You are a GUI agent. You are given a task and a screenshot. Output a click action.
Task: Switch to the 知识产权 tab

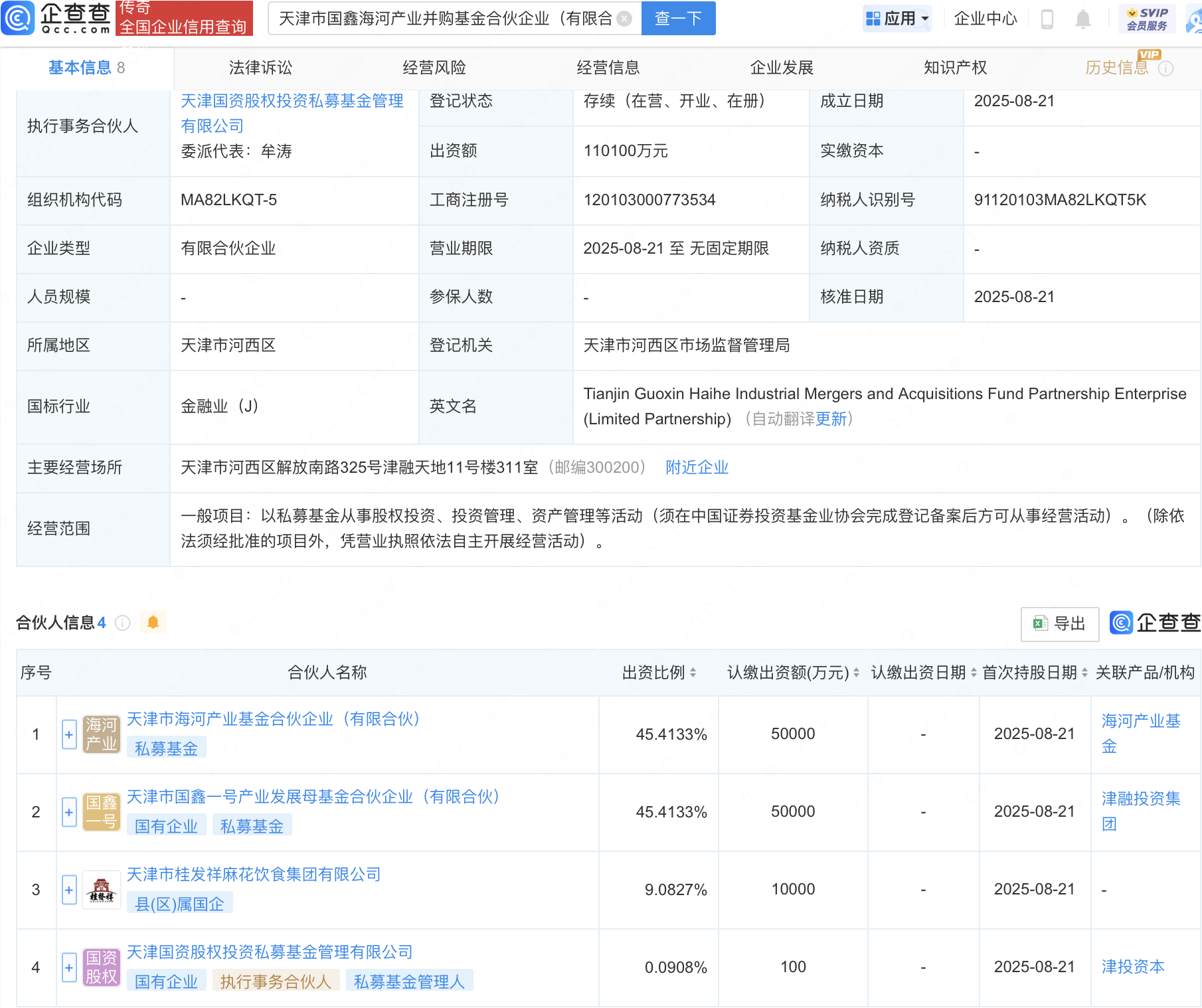[955, 68]
